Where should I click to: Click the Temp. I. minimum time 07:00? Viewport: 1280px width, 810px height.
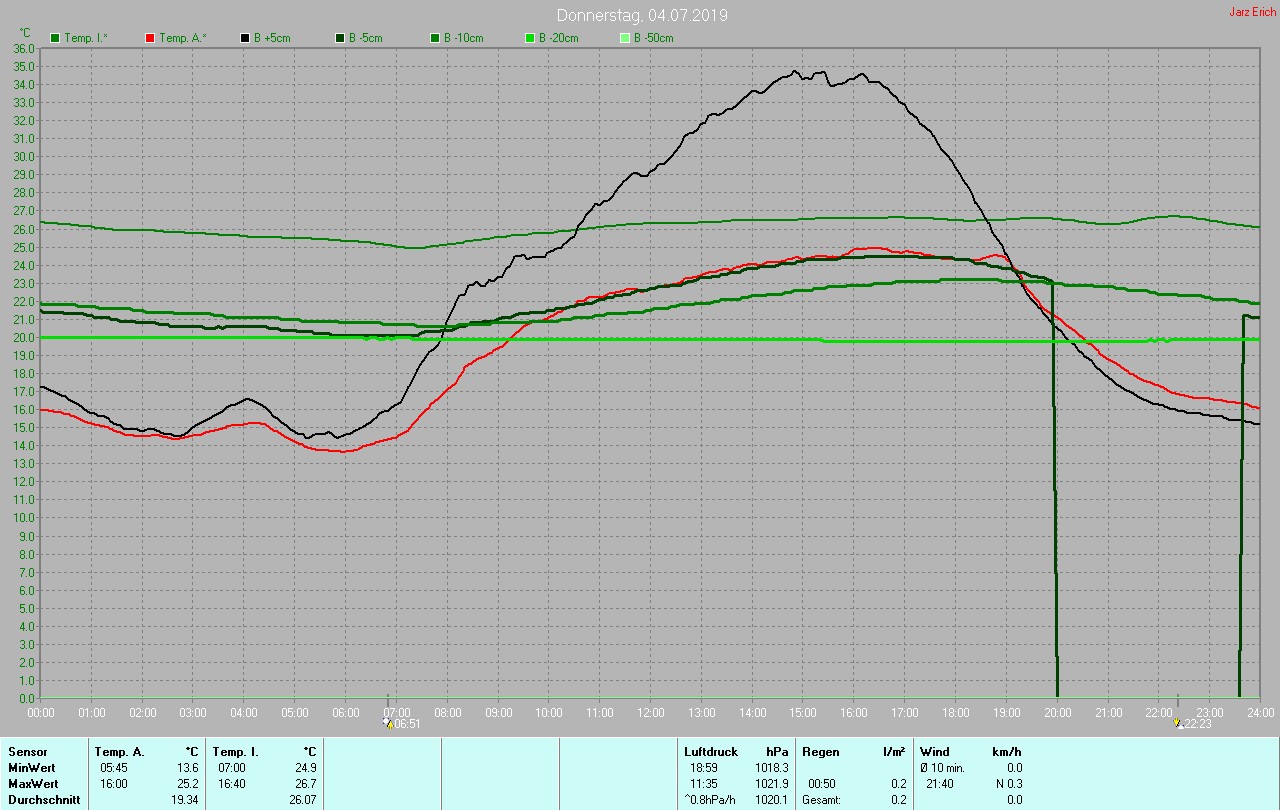pos(232,767)
